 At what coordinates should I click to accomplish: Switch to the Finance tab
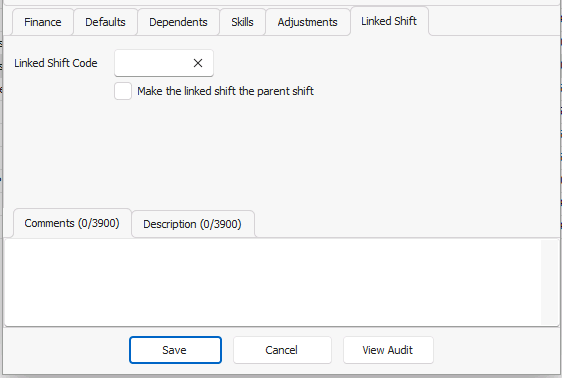click(x=43, y=22)
